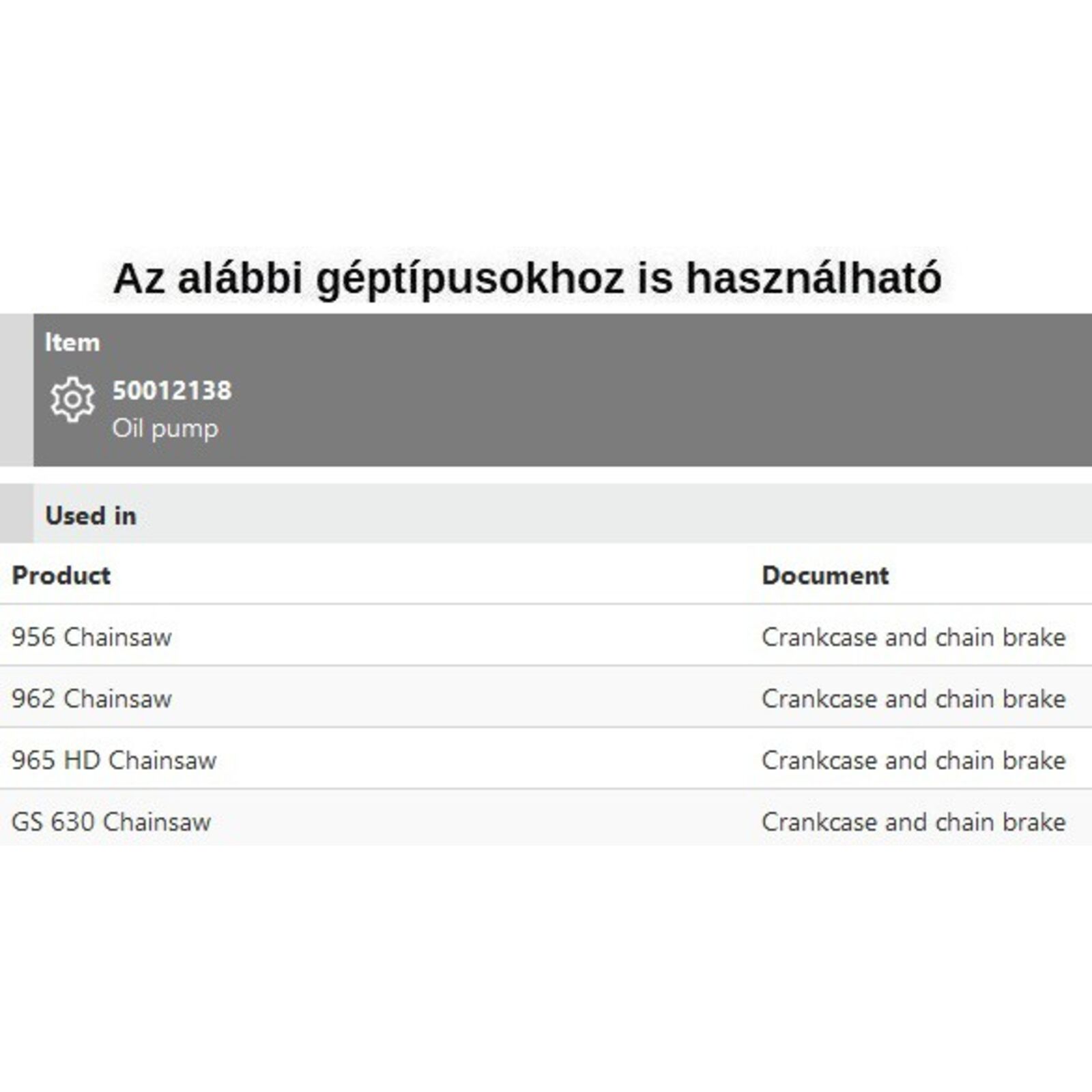The width and height of the screenshot is (1092, 1092).
Task: Click blank white area below the table
Action: tap(546, 969)
